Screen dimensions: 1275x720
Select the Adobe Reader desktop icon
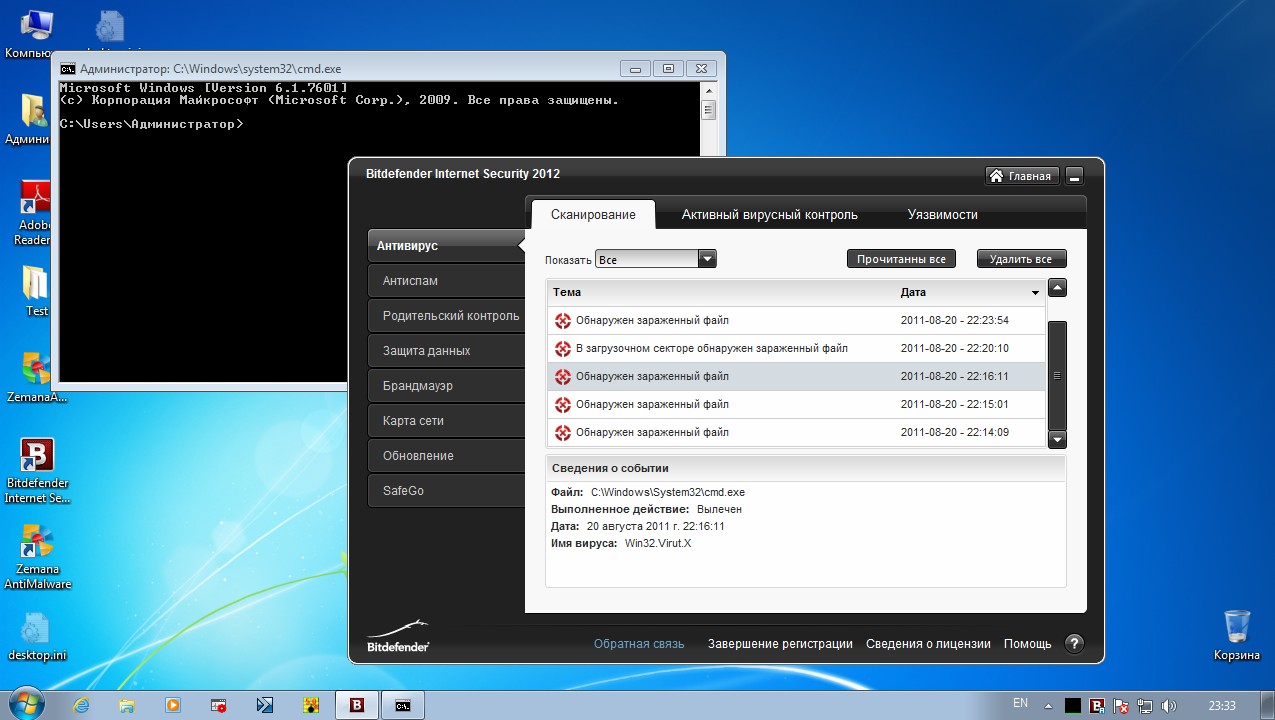click(x=35, y=213)
